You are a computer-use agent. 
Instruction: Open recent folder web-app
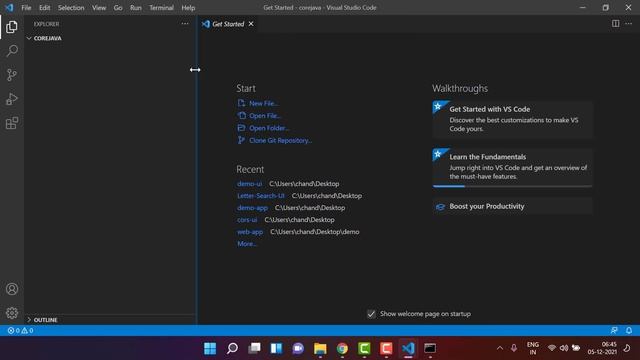point(250,231)
